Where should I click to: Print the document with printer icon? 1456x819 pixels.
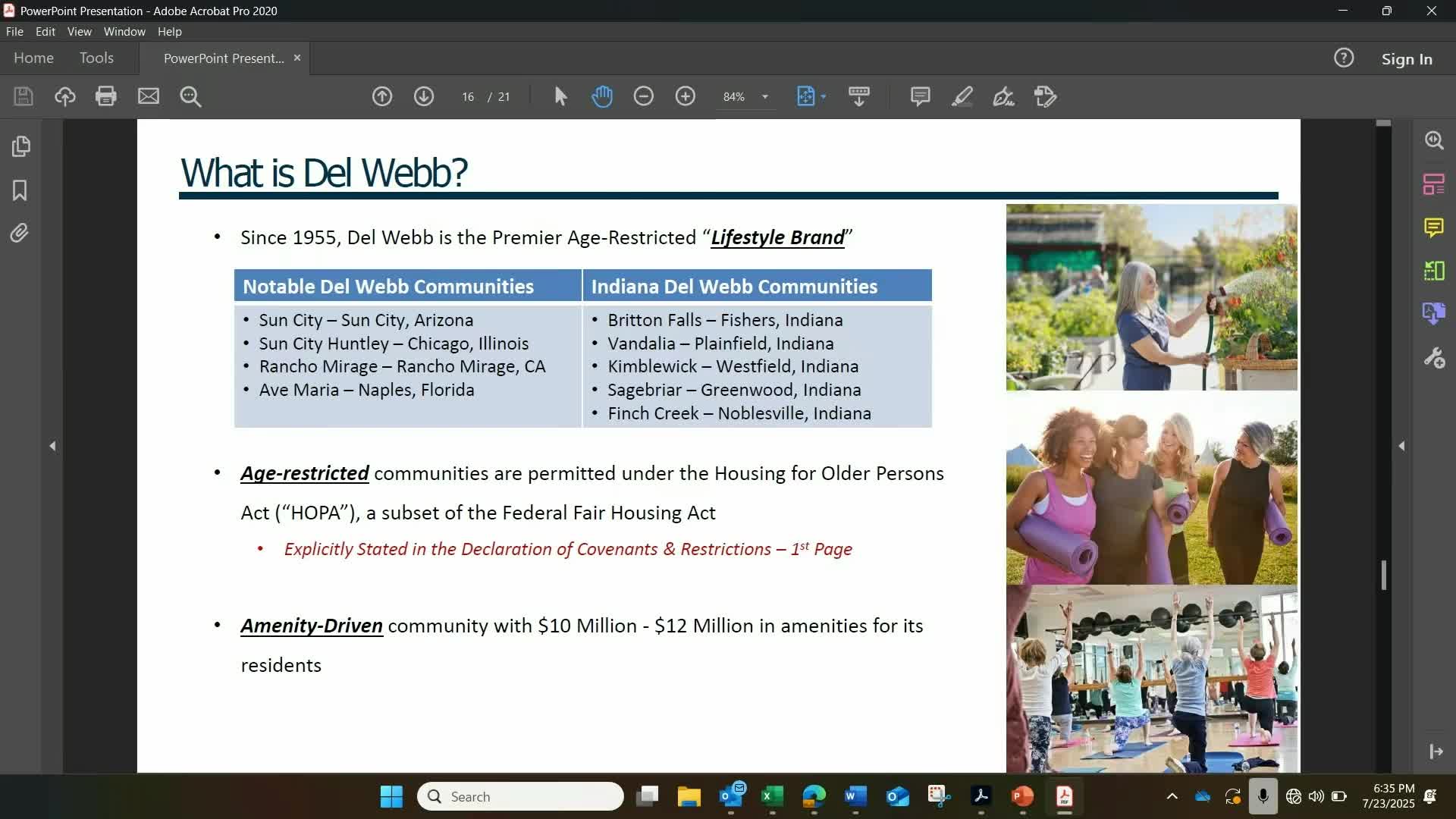(106, 96)
